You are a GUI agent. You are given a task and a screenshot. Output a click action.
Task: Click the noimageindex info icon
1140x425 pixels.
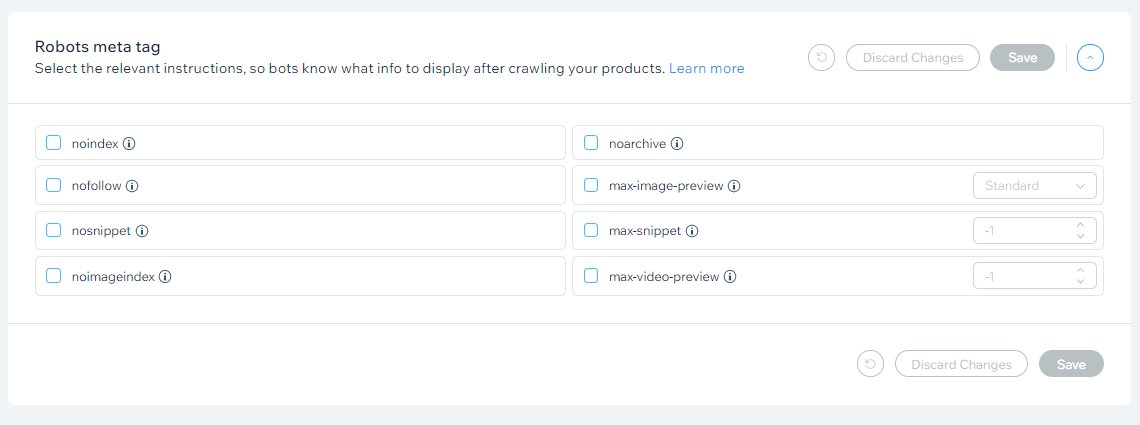click(165, 277)
